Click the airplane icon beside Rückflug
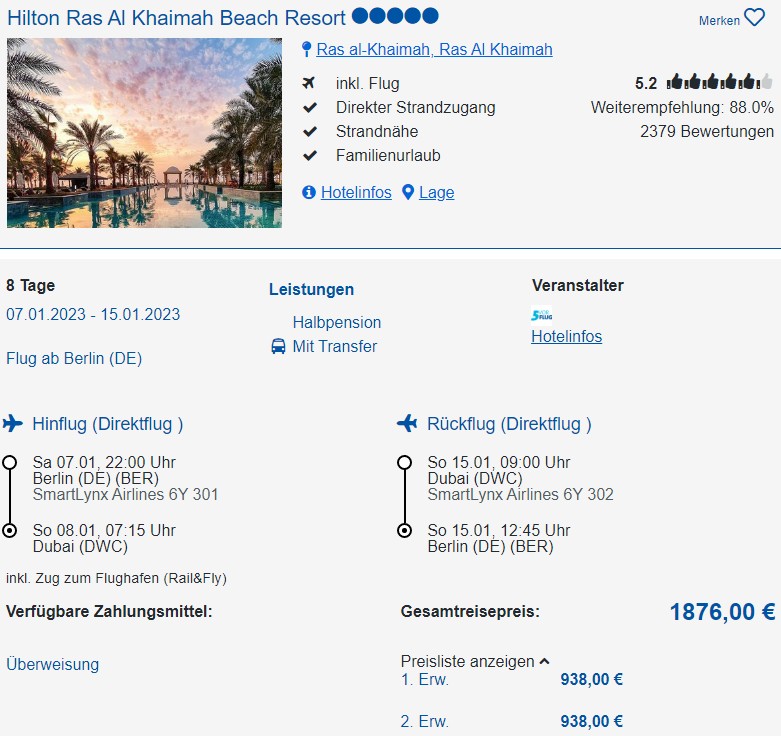The width and height of the screenshot is (781, 736). point(407,424)
